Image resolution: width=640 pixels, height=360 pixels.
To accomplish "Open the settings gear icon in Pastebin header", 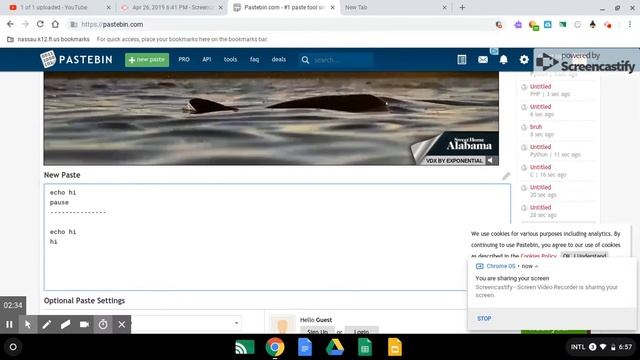I will point(524,60).
